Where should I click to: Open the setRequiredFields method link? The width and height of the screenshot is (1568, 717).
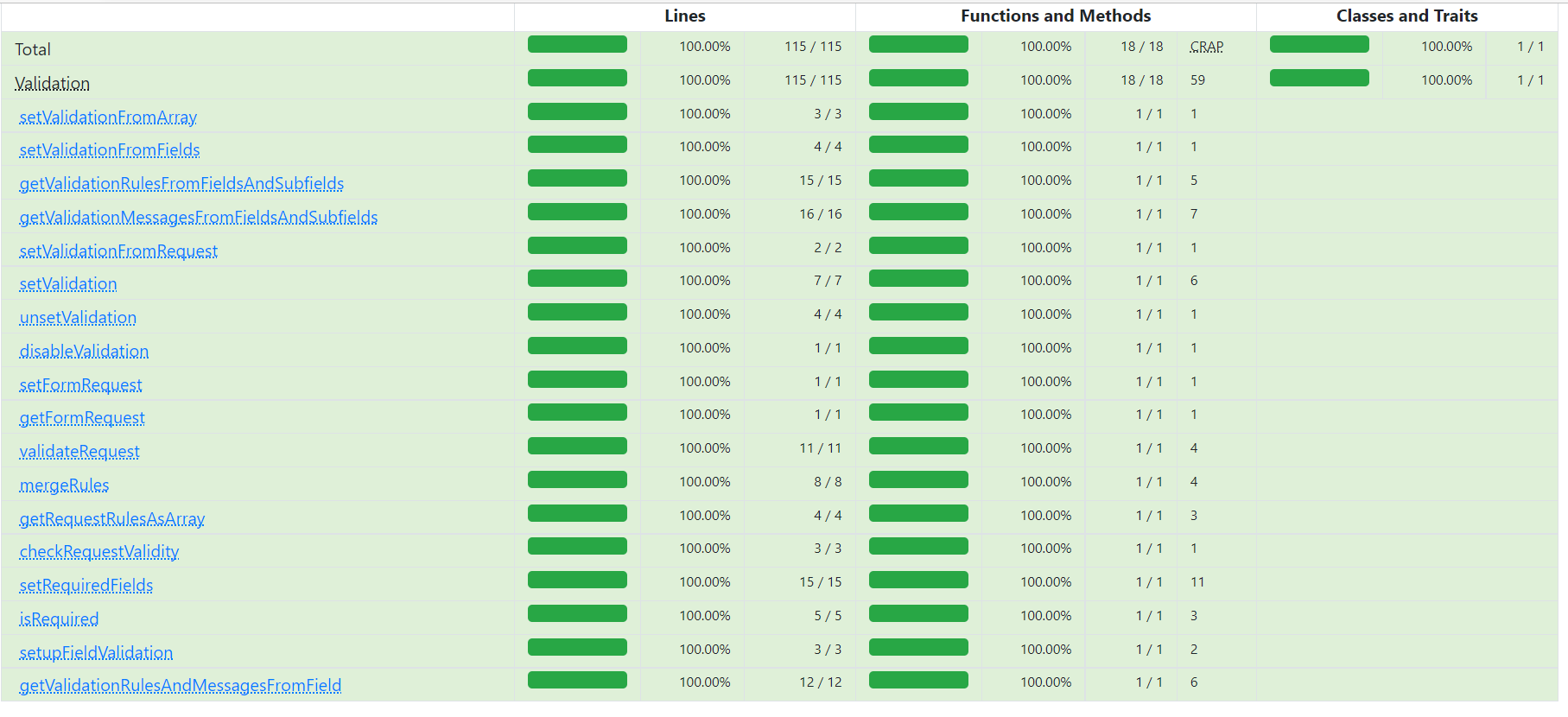86,586
